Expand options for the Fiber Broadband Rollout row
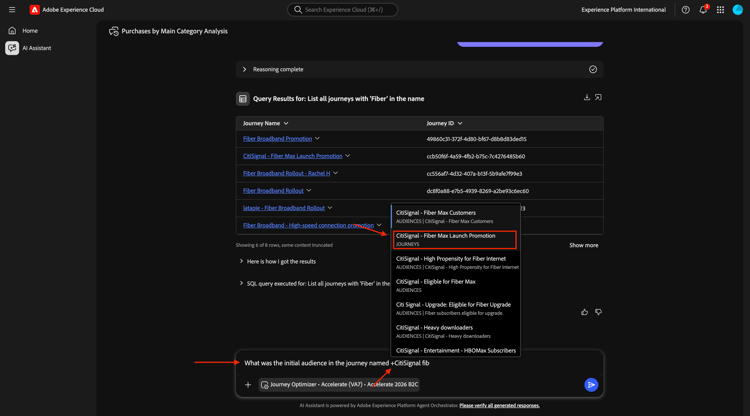The width and height of the screenshot is (750, 416). coord(309,190)
